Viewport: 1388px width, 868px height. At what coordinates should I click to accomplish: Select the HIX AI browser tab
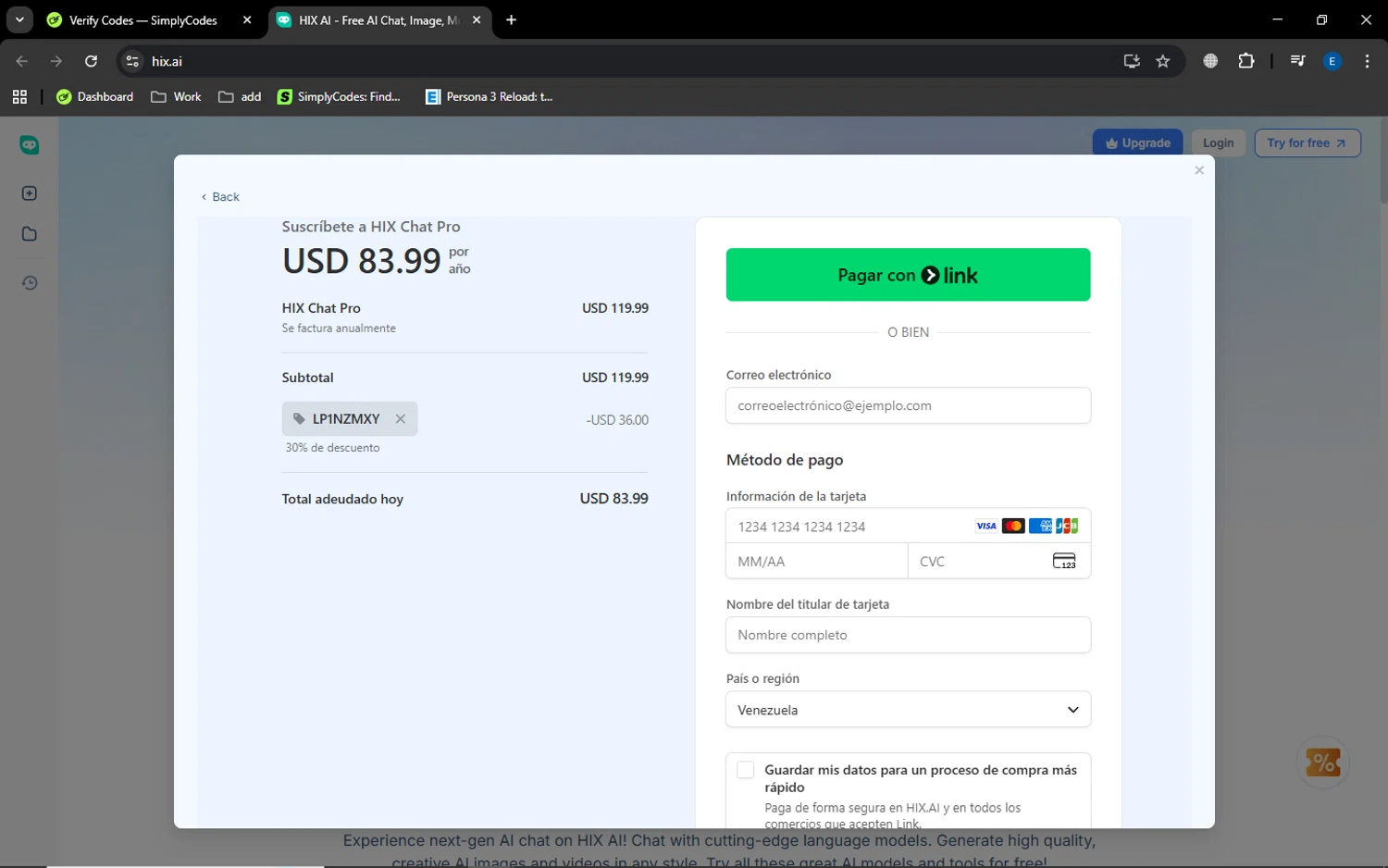(x=379, y=19)
